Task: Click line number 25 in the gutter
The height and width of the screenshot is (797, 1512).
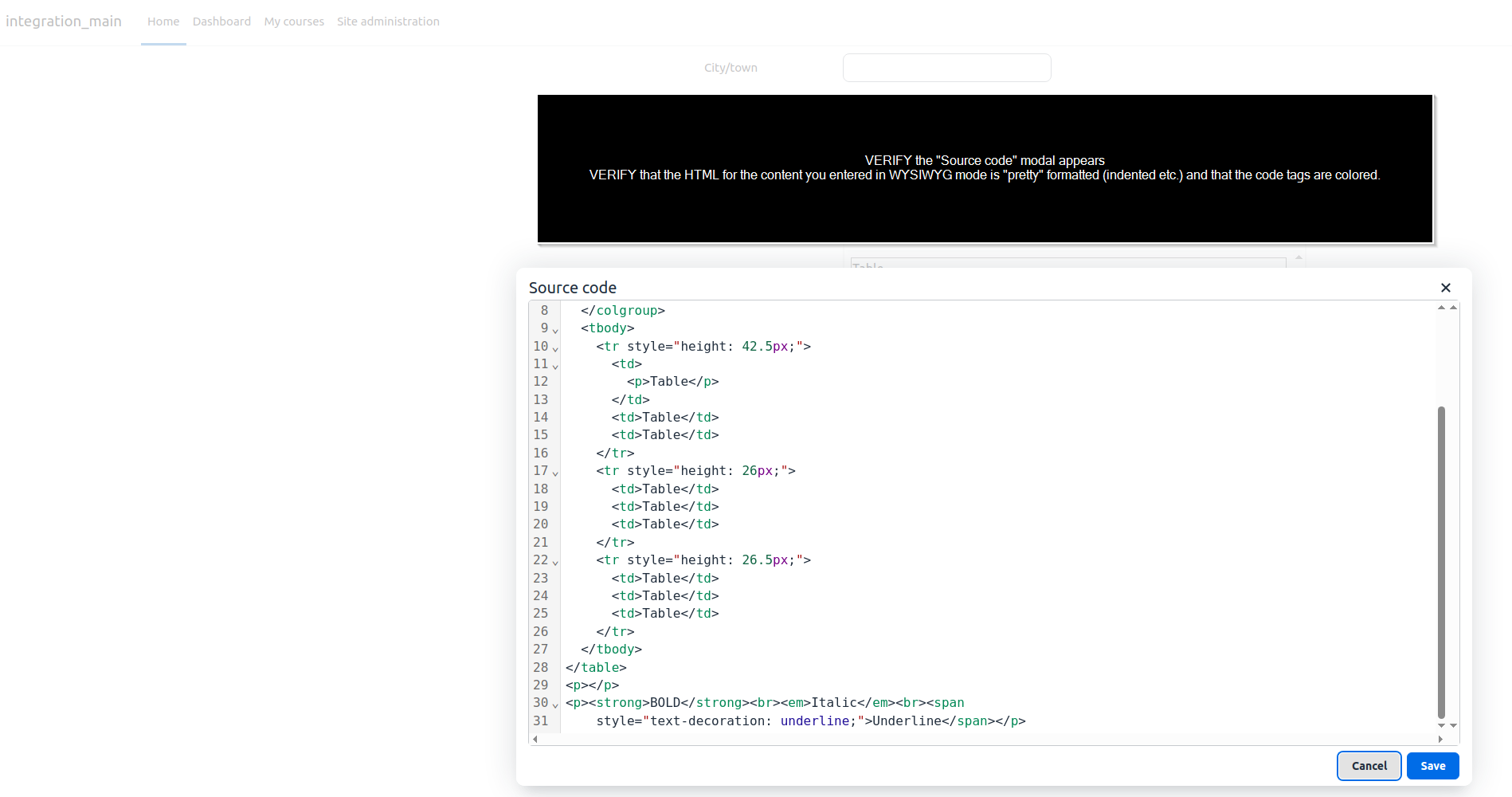Action: [x=541, y=614]
